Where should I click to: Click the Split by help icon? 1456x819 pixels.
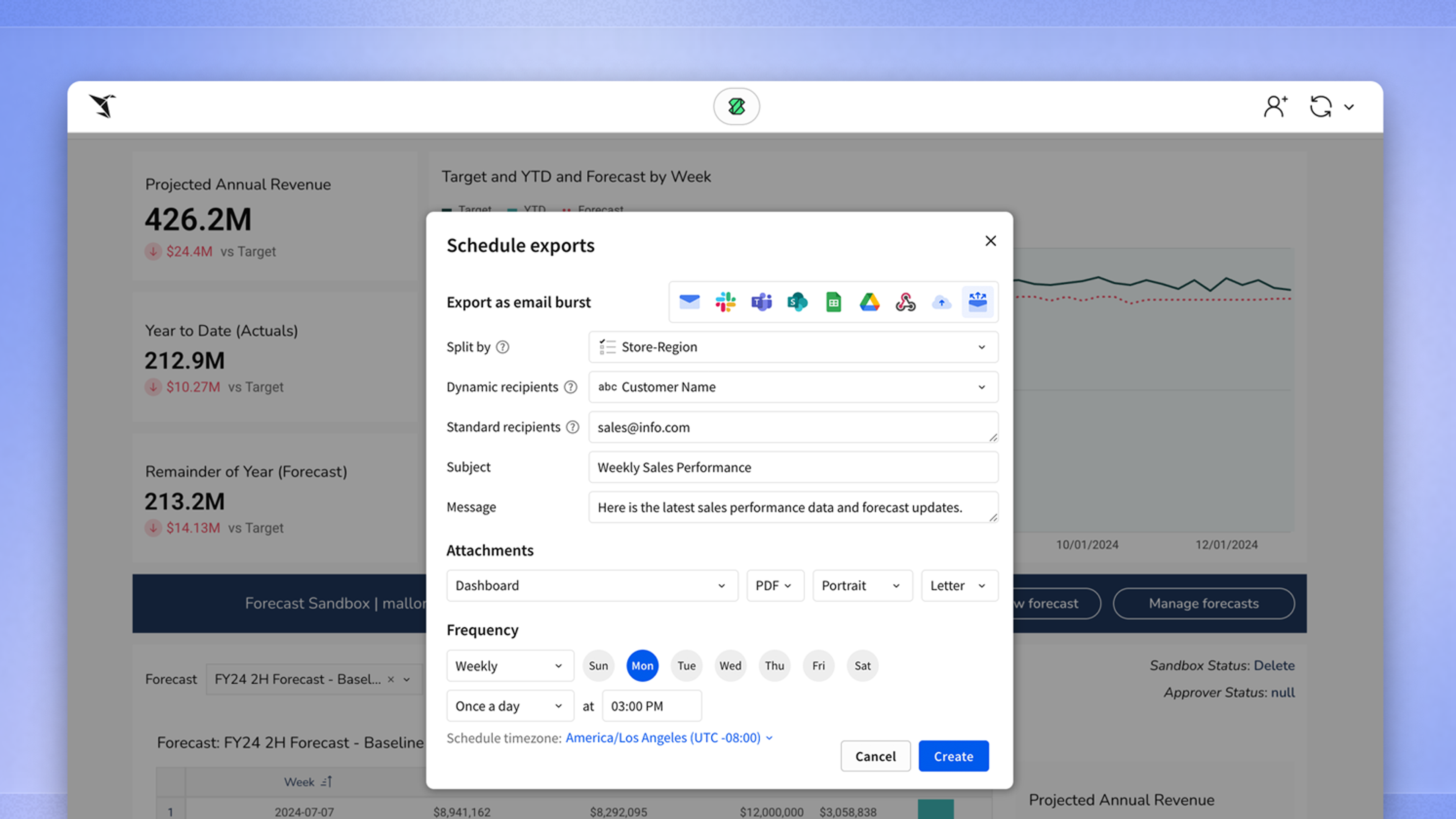click(x=502, y=347)
